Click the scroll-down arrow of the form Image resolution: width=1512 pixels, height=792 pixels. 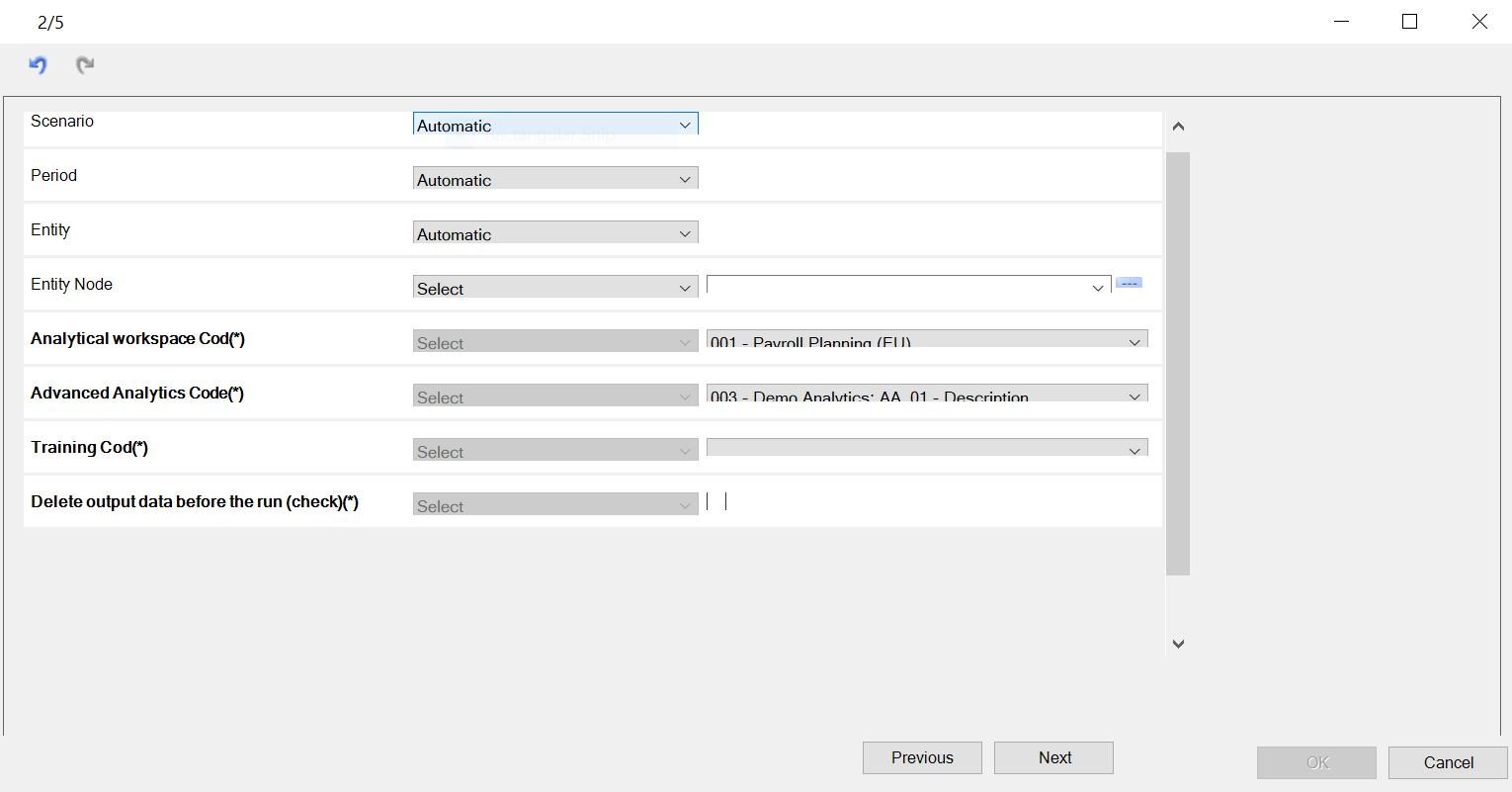tap(1178, 644)
